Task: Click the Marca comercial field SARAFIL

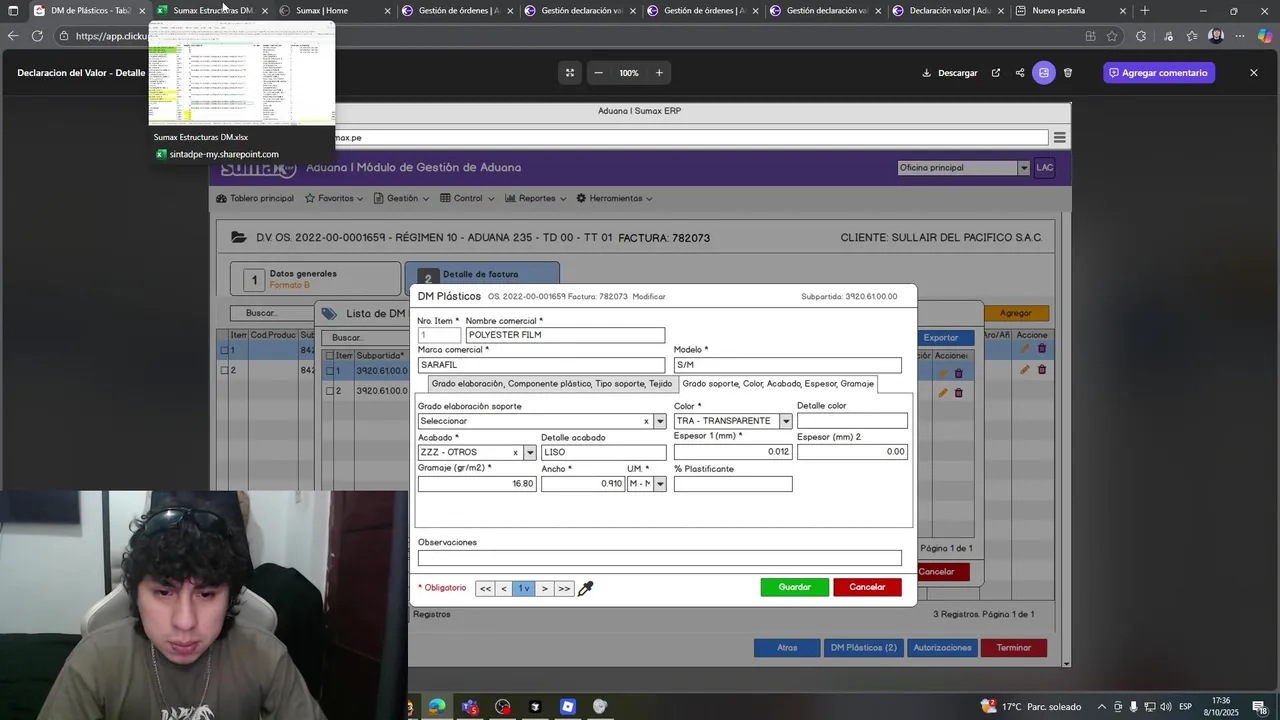Action: click(541, 365)
